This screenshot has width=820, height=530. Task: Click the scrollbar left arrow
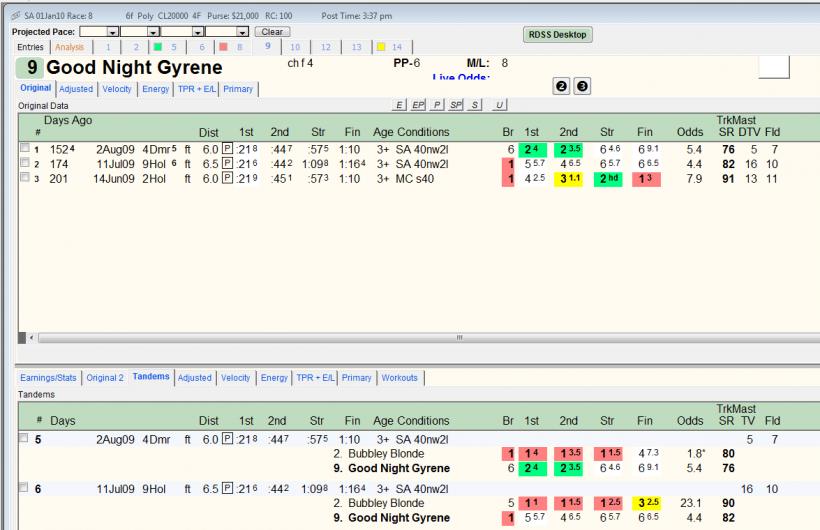tap(31, 338)
